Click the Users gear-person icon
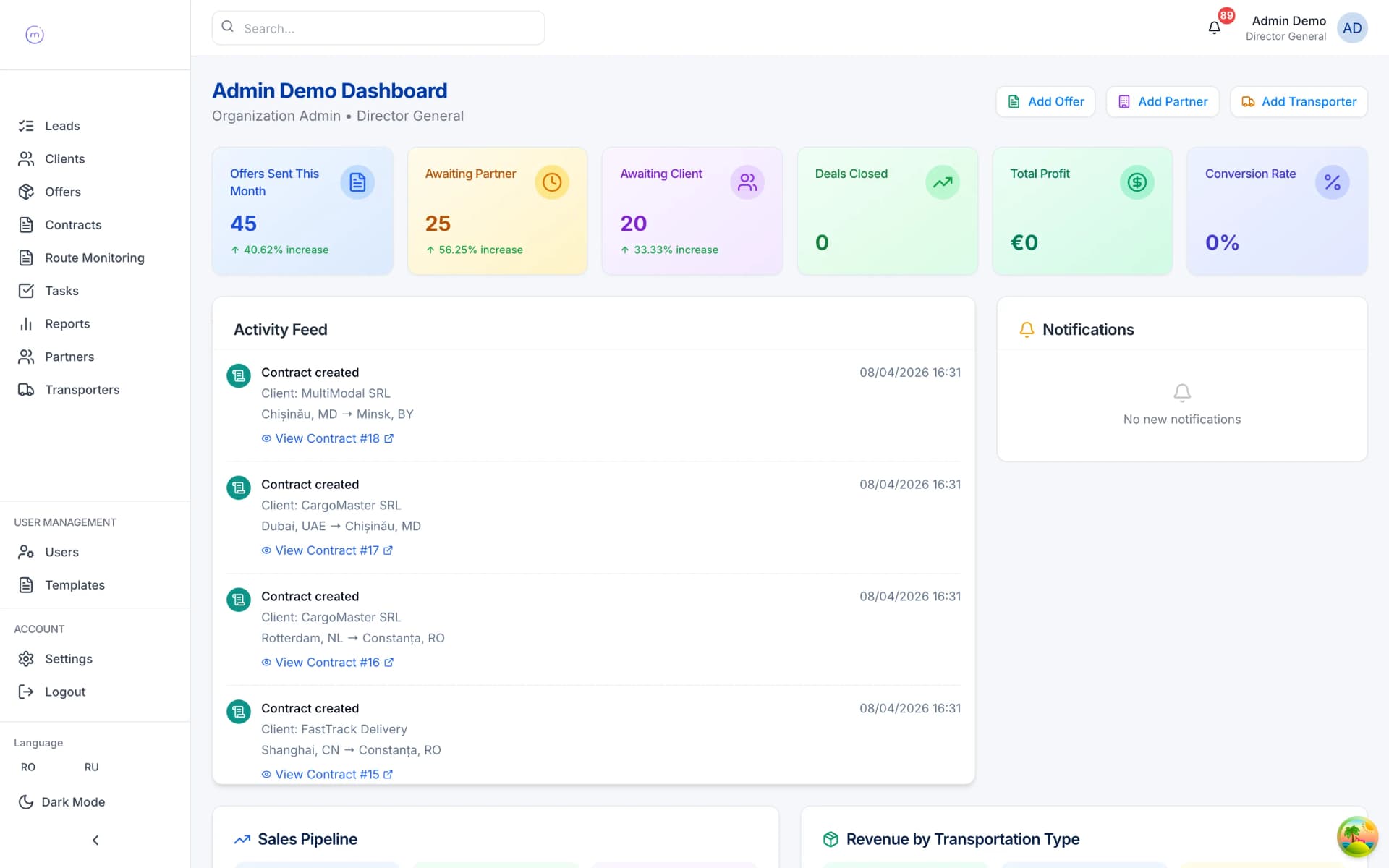 pyautogui.click(x=26, y=552)
